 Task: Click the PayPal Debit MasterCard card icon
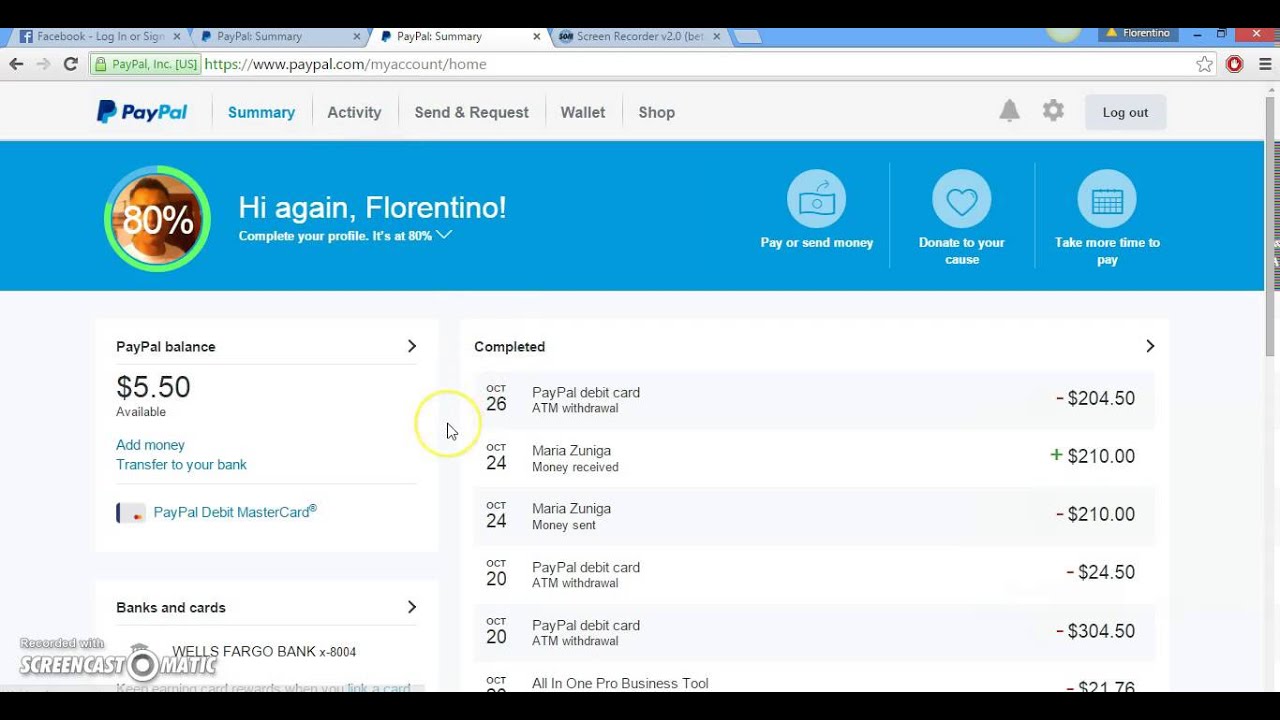pyautogui.click(x=131, y=513)
